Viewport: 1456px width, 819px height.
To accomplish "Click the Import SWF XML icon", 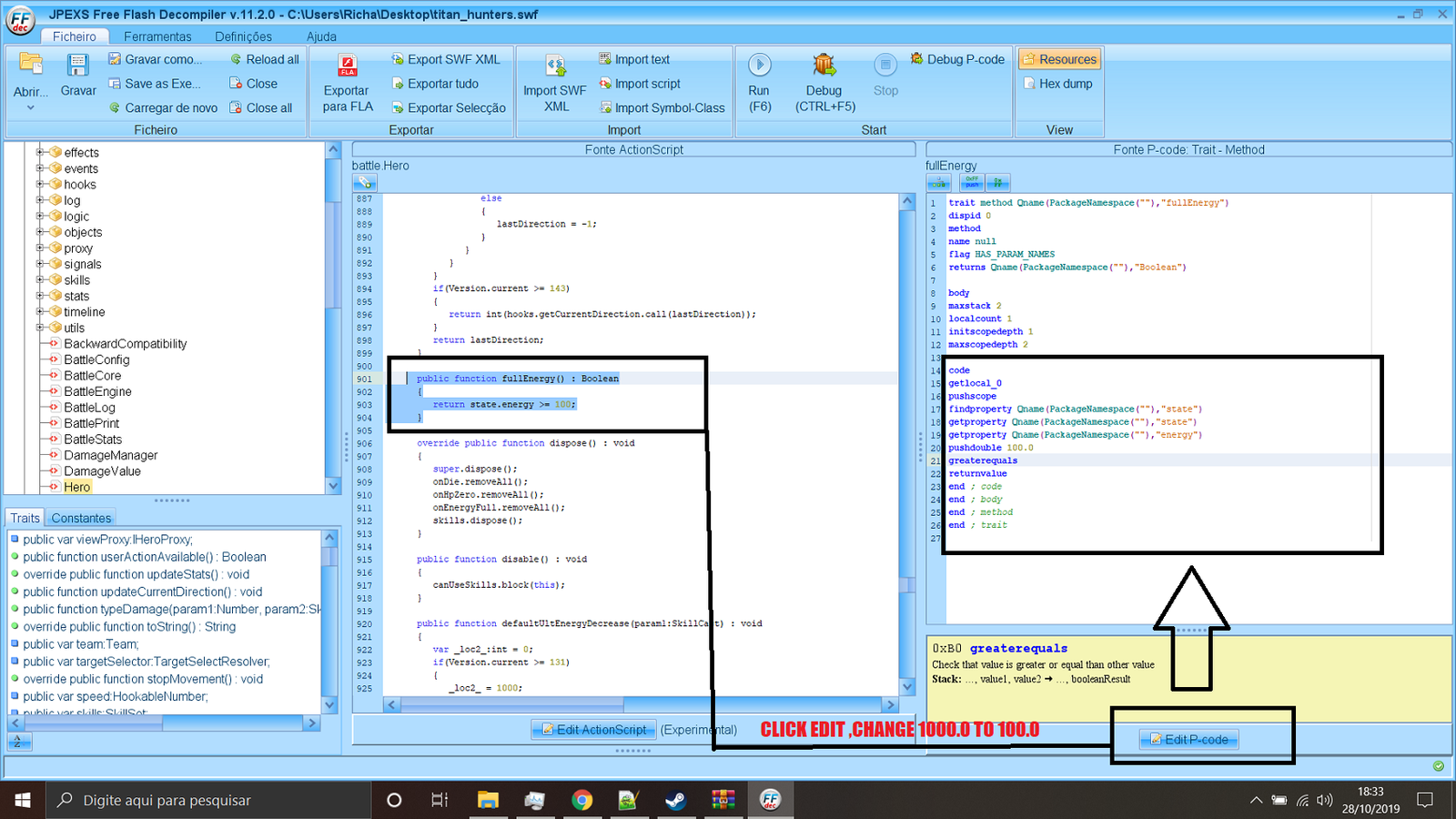I will pos(555,66).
